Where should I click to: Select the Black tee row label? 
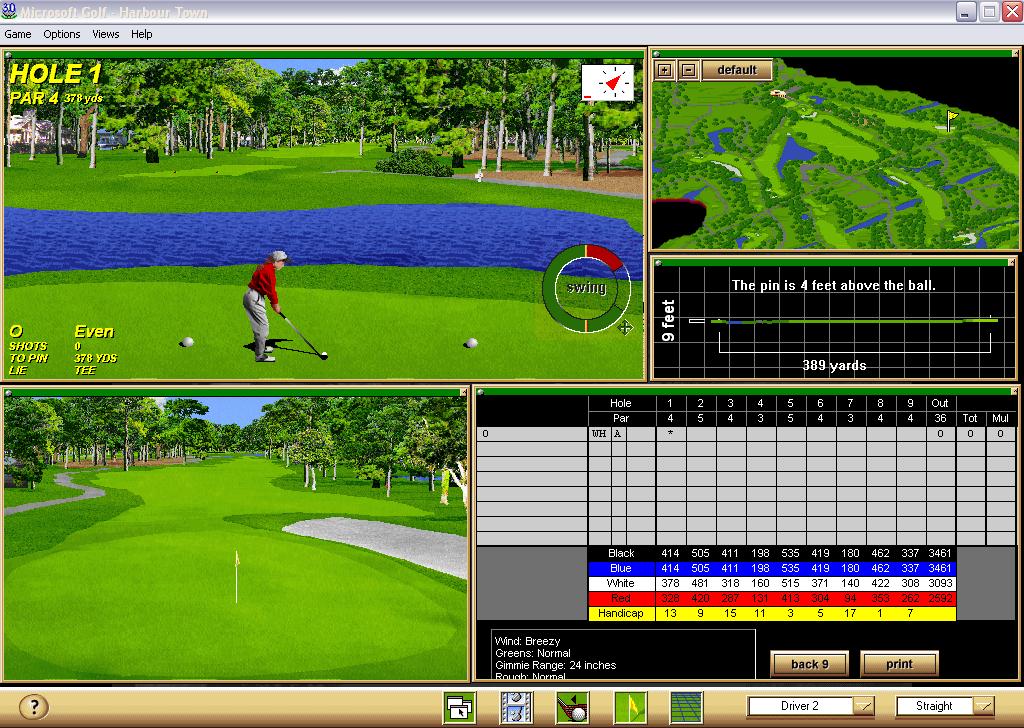tap(621, 553)
